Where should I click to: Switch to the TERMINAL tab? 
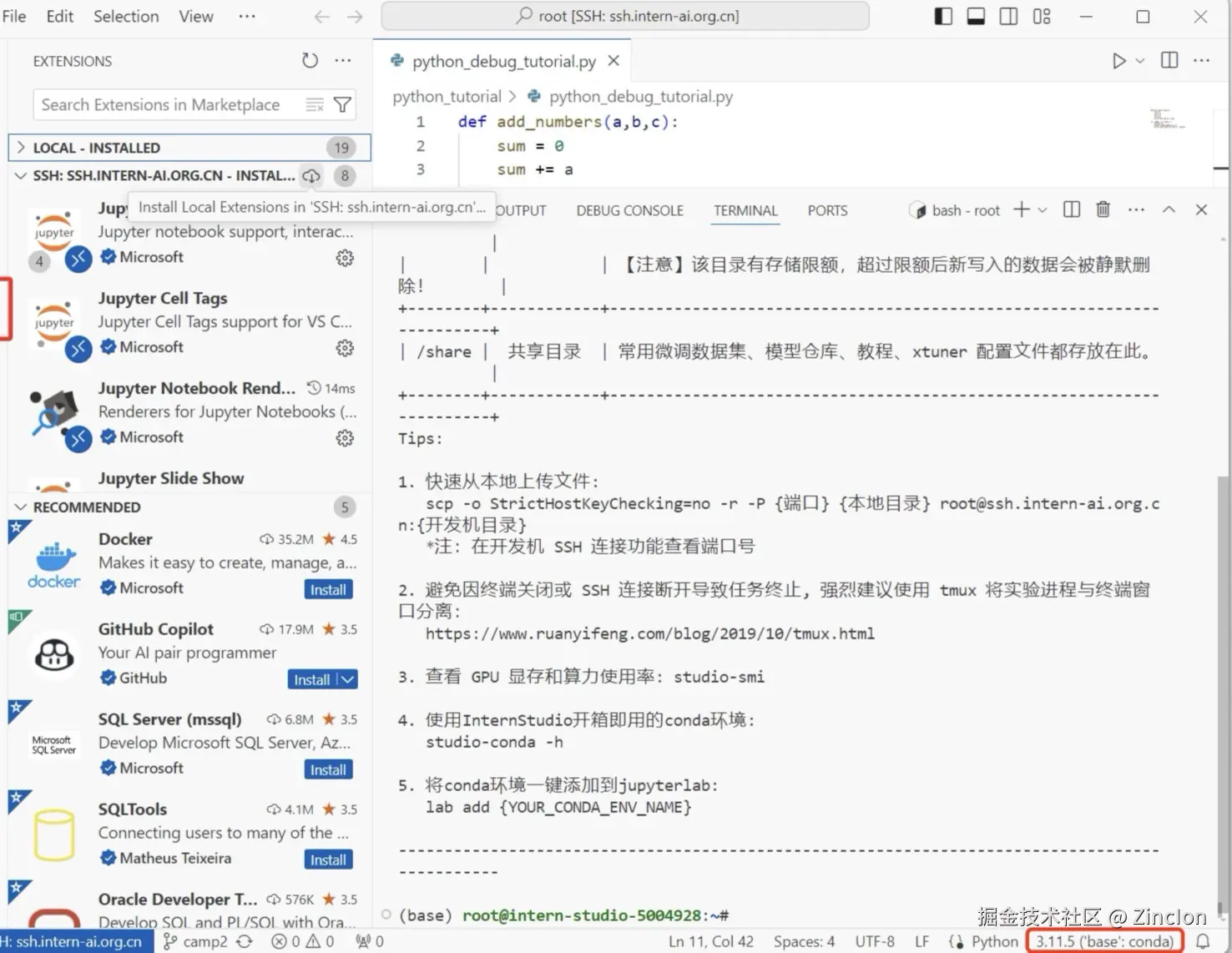coord(745,210)
